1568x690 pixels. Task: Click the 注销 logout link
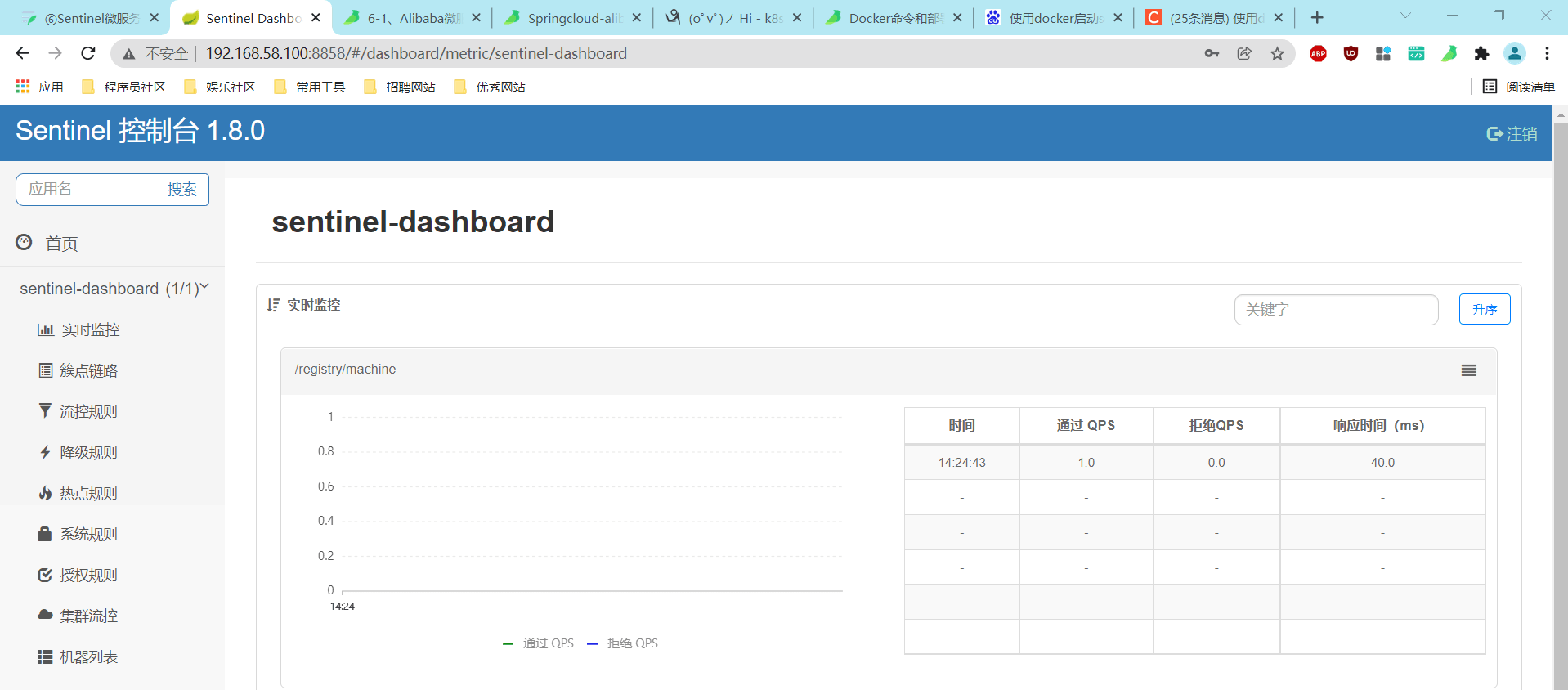pos(1512,133)
